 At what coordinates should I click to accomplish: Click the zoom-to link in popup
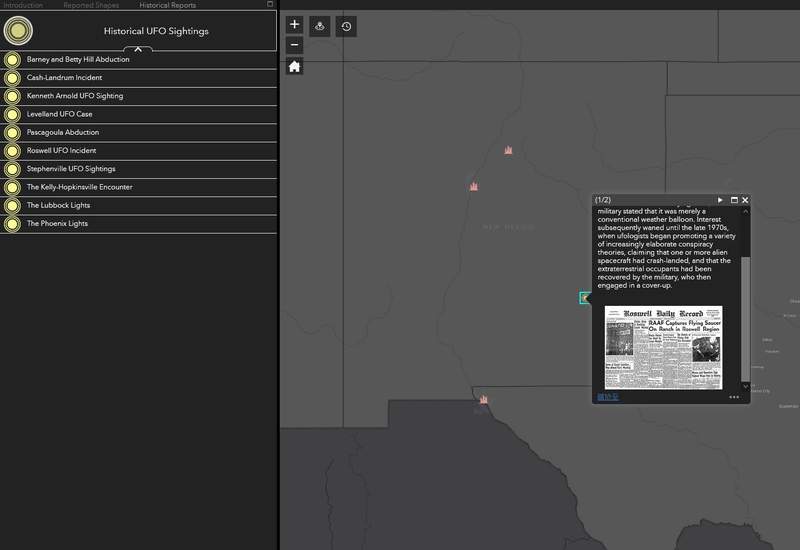(608, 397)
